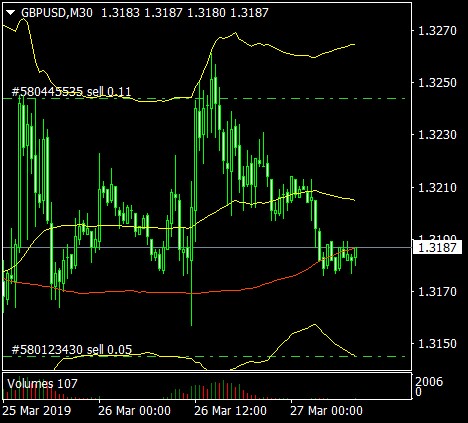Viewport: 468px width, 423px height.
Task: Click the 1.3250 price scale label
Action: (437, 83)
